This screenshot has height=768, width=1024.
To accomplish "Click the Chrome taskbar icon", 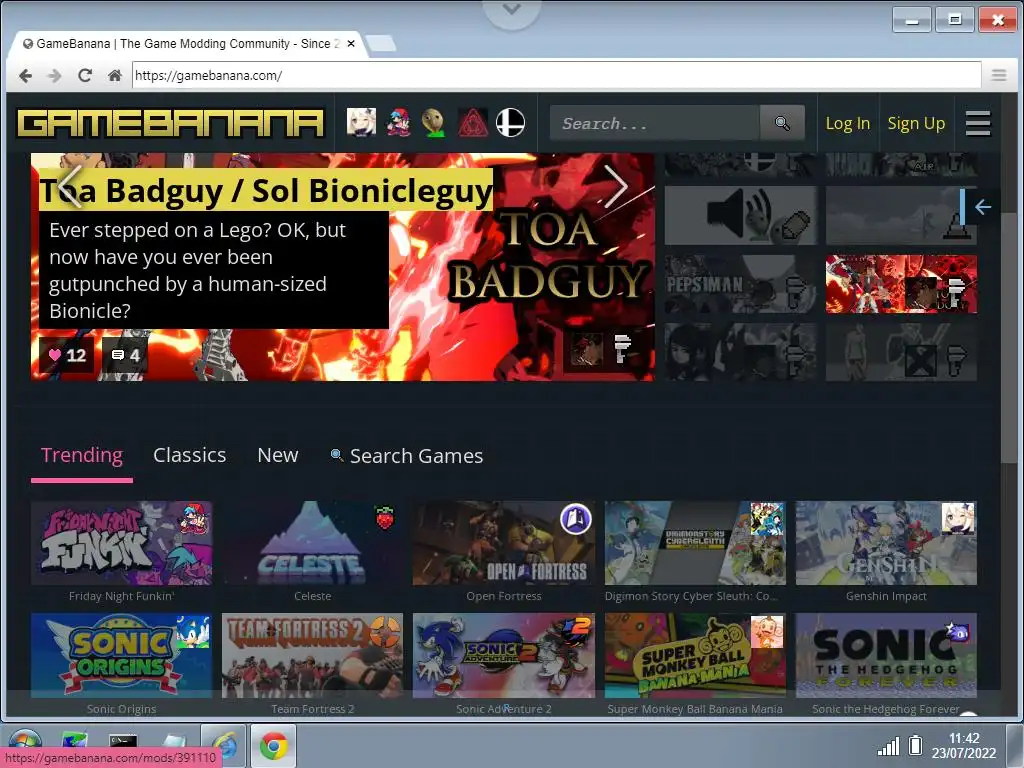I will coord(274,746).
